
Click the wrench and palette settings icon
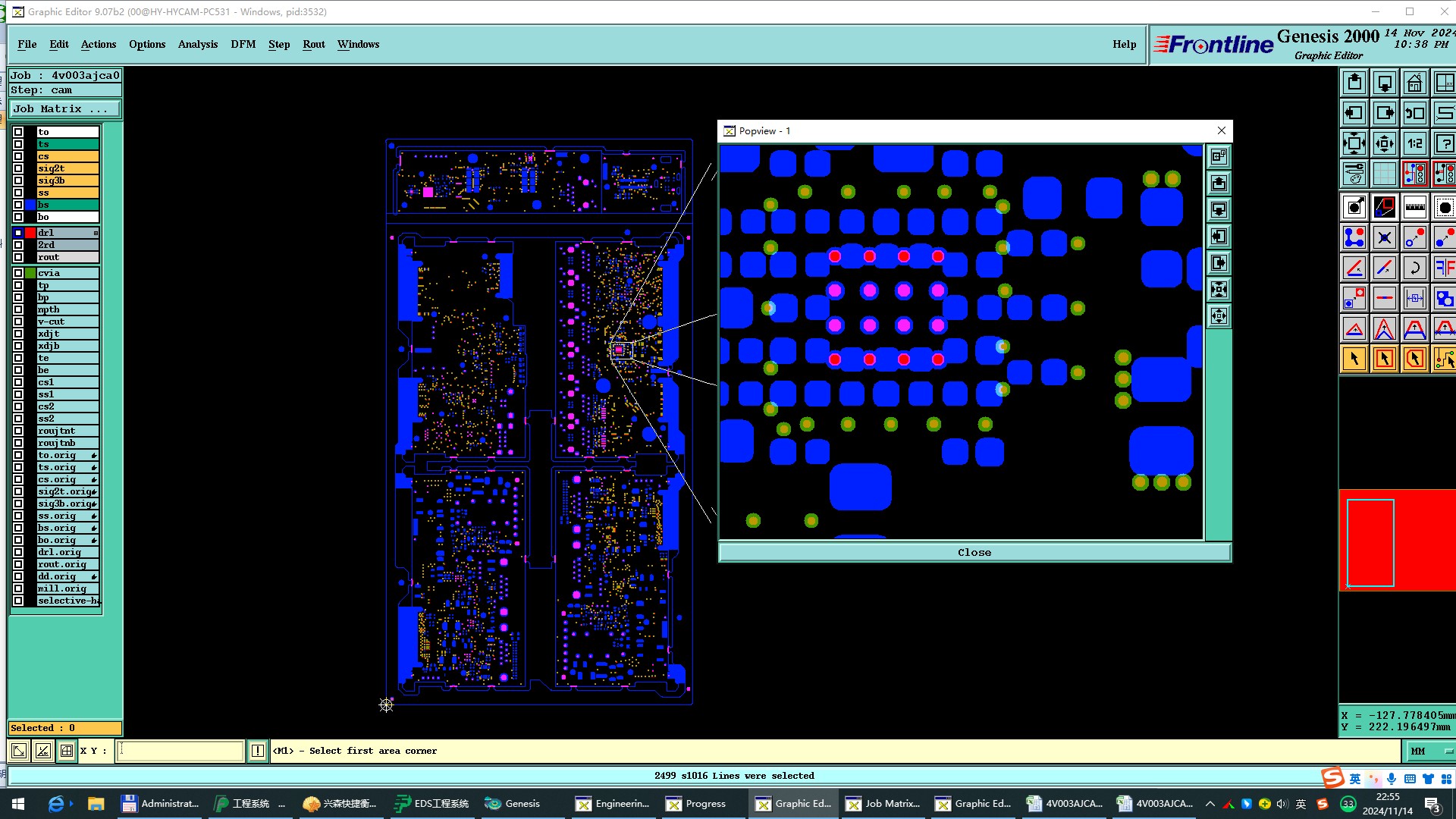(x=1354, y=174)
